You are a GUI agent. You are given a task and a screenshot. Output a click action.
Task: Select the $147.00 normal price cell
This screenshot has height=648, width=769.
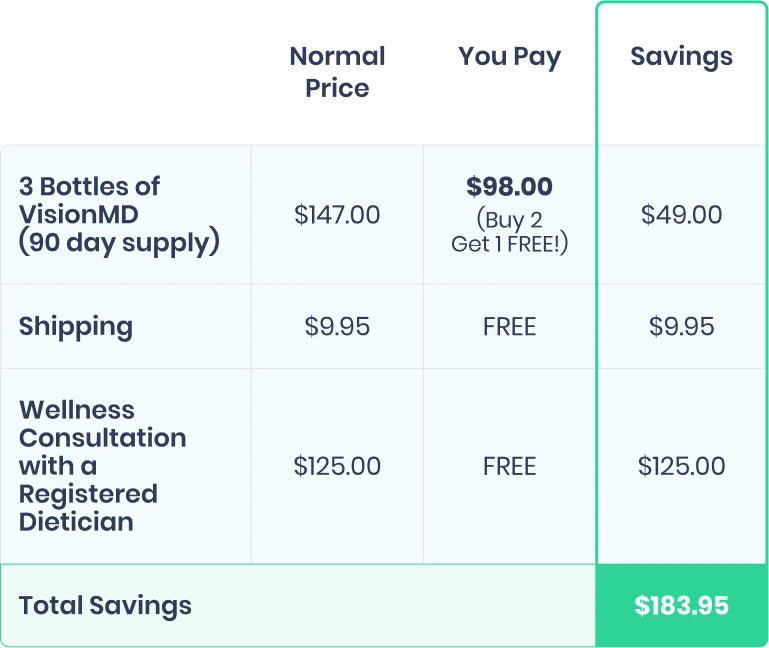[x=337, y=215]
